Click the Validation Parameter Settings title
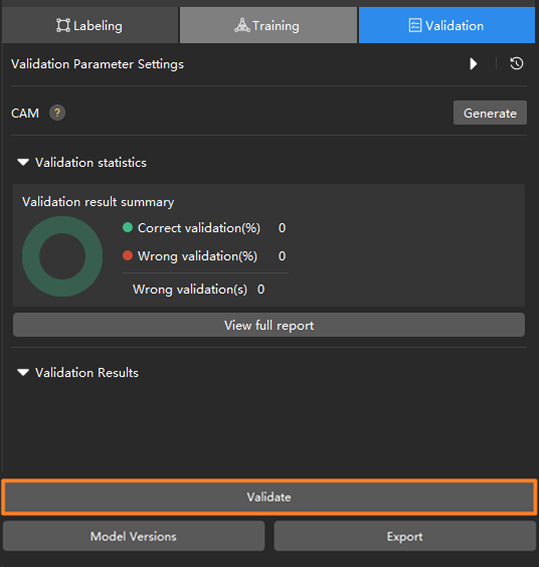This screenshot has height=567, width=539. (97, 64)
